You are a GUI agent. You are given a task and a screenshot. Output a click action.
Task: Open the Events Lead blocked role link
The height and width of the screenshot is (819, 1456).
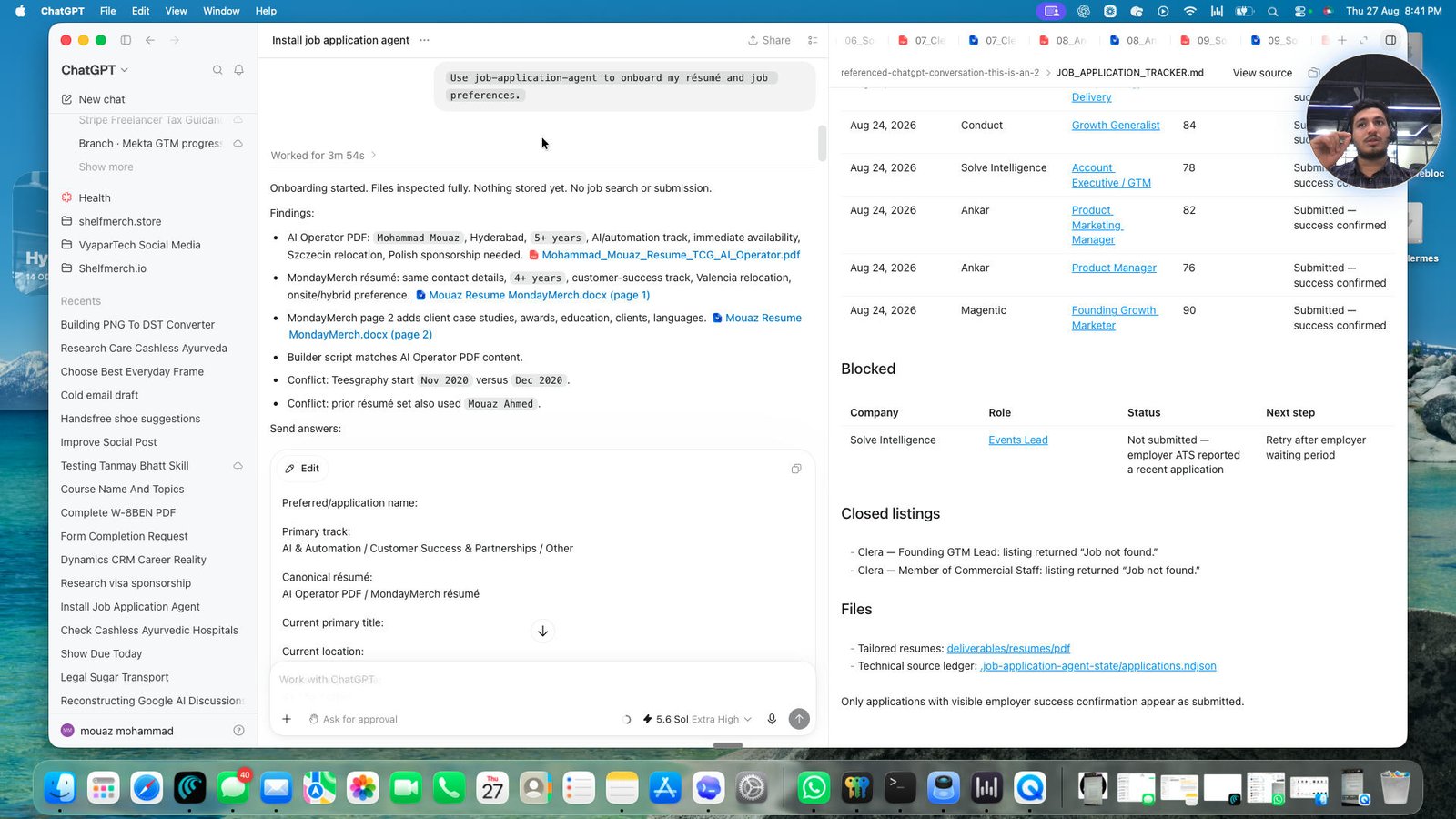[1018, 440]
